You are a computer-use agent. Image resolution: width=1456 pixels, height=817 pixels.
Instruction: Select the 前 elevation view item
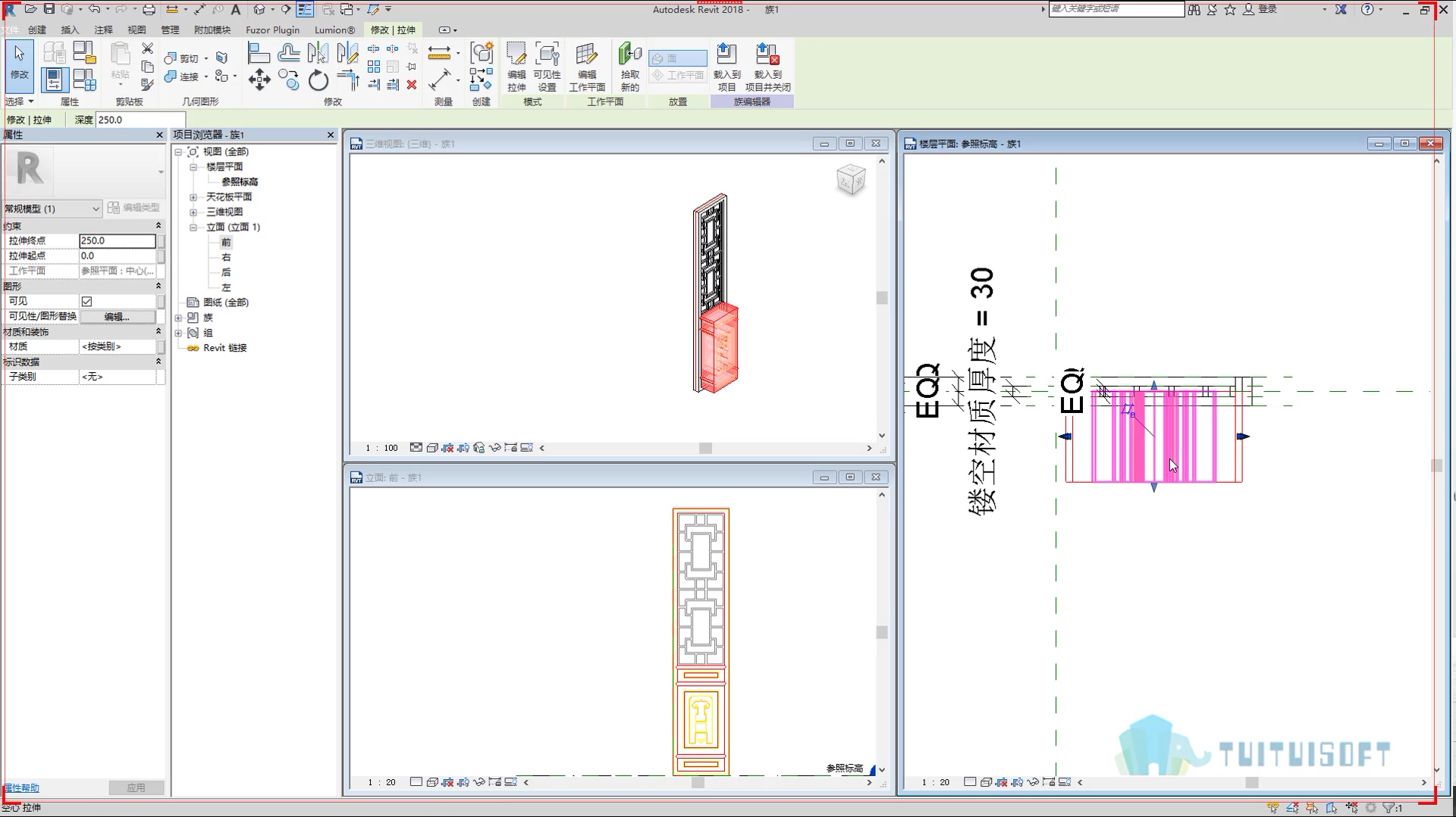[x=226, y=243]
